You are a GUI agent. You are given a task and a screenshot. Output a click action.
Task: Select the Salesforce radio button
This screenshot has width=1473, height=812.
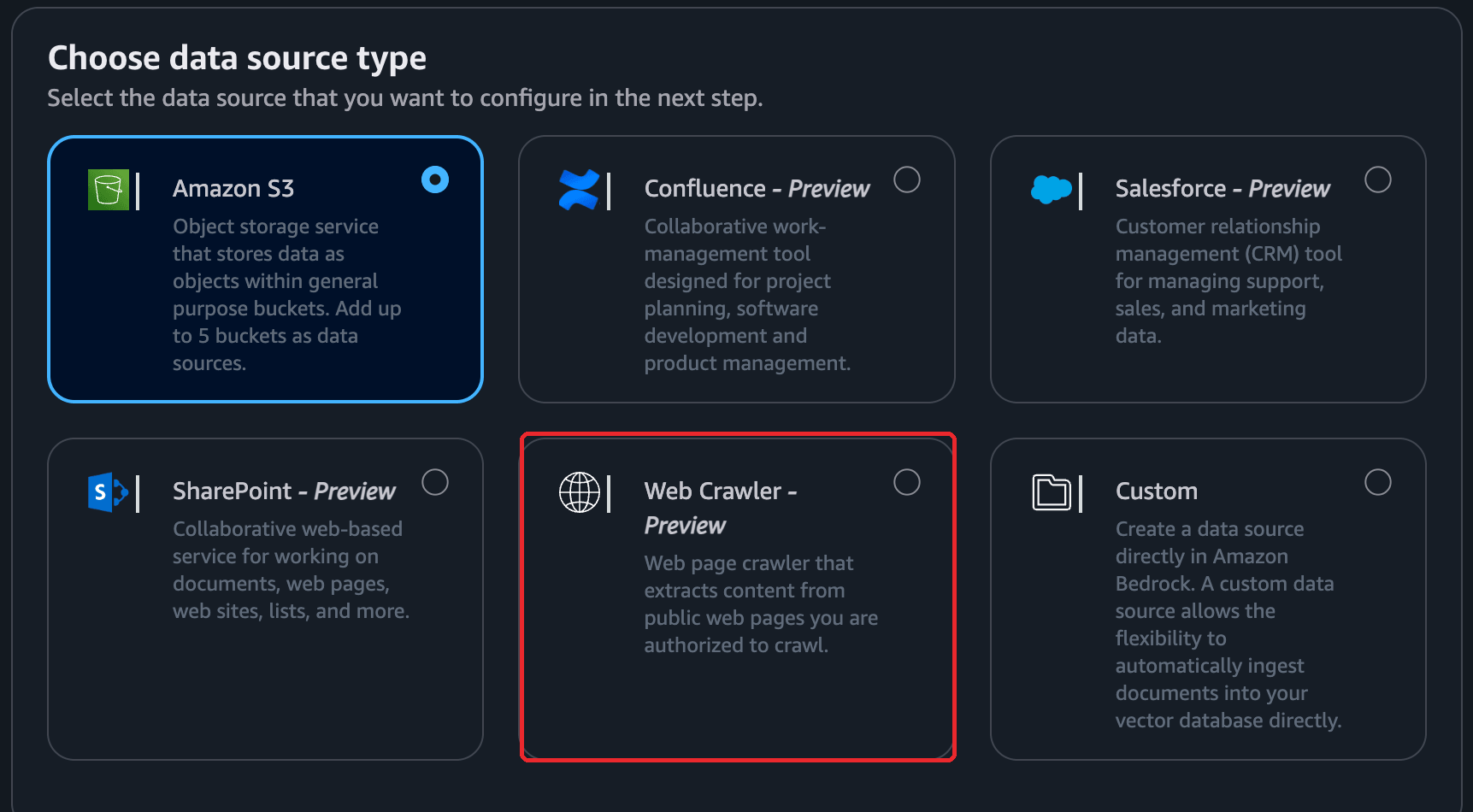click(1378, 179)
